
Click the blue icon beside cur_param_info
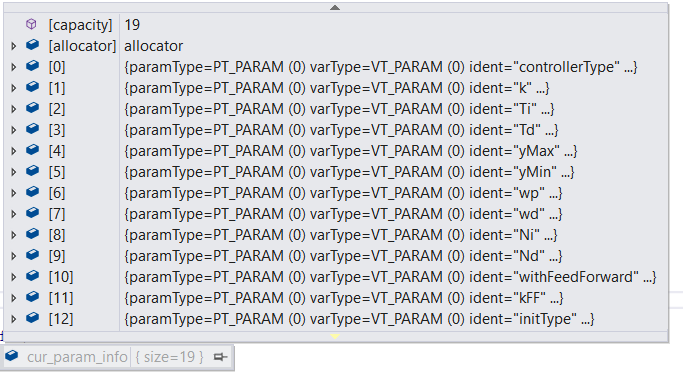coord(12,356)
